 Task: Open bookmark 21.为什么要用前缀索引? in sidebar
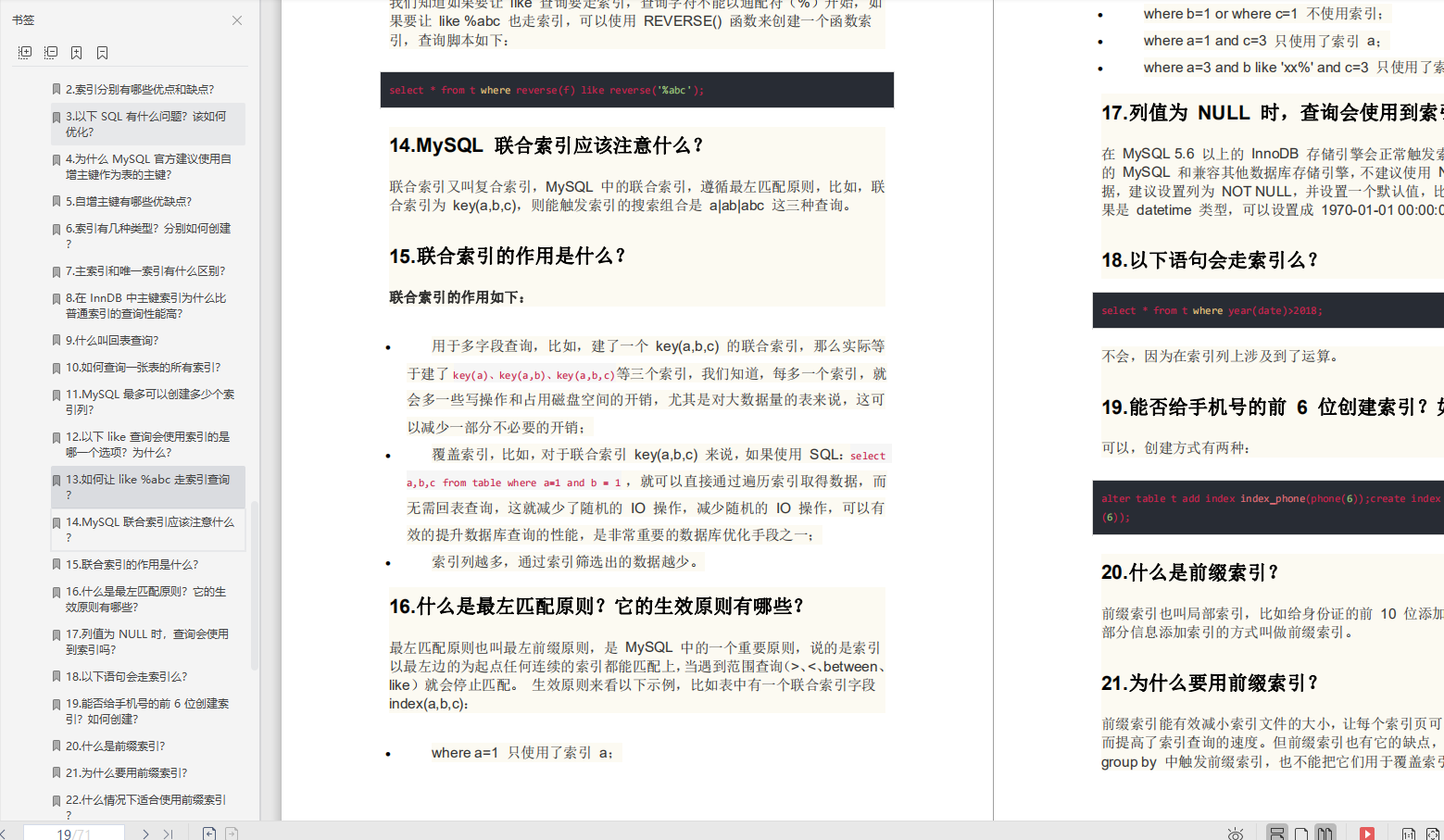126,773
